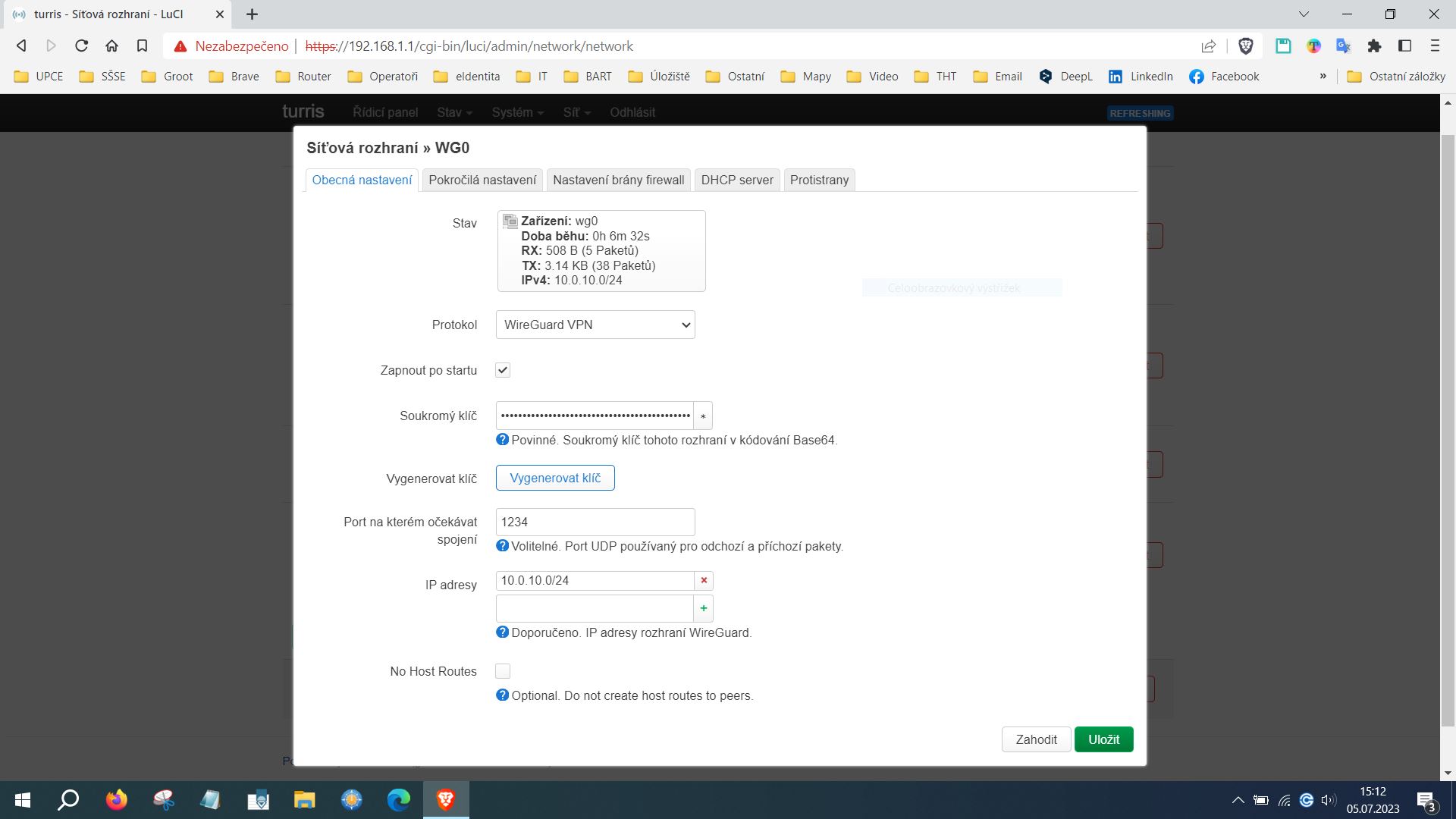Toggle browser sidebar panel icon
The height and width of the screenshot is (819, 1456).
tap(1404, 46)
